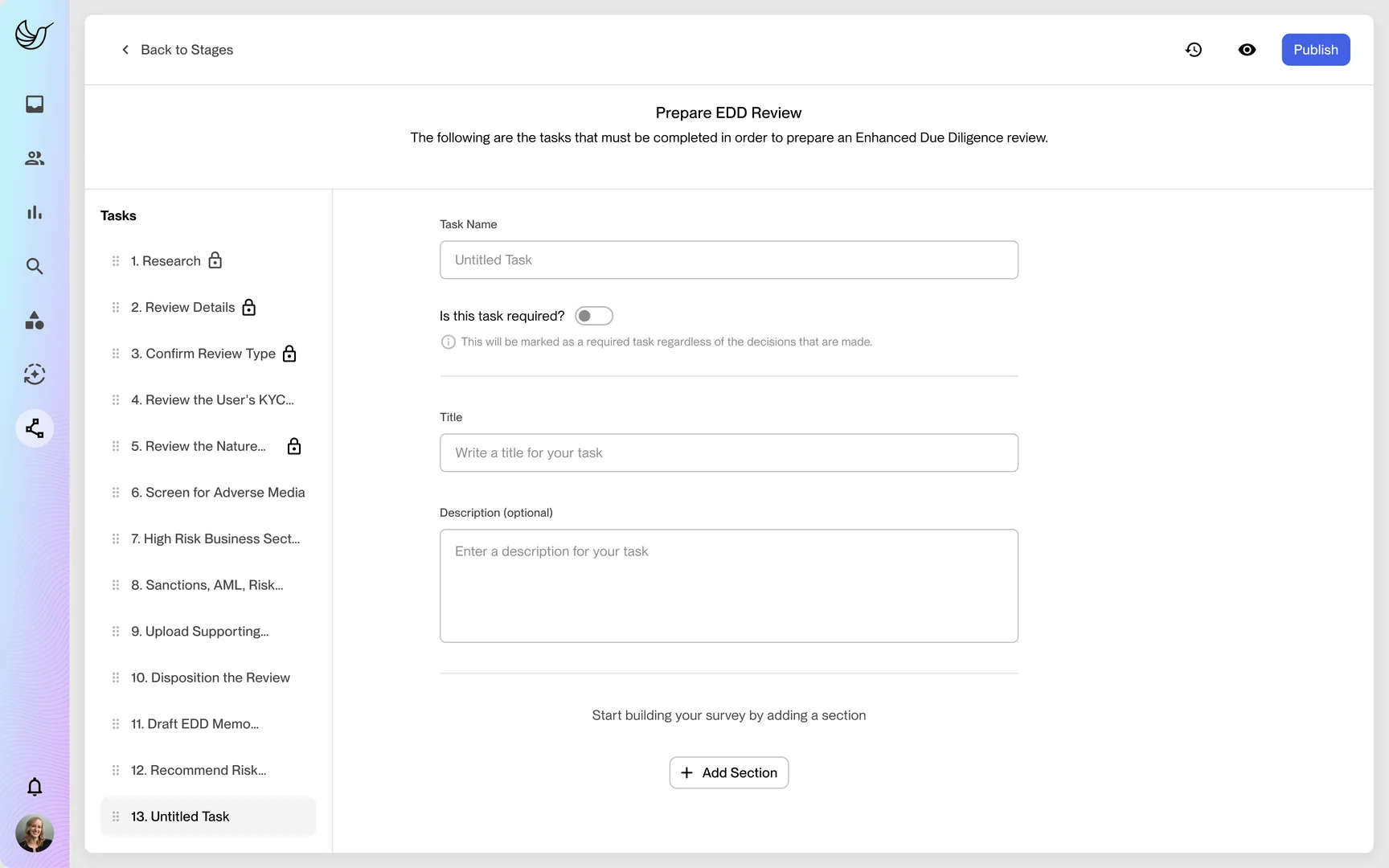Open version history clock icon
The width and height of the screenshot is (1389, 868).
[1194, 50]
